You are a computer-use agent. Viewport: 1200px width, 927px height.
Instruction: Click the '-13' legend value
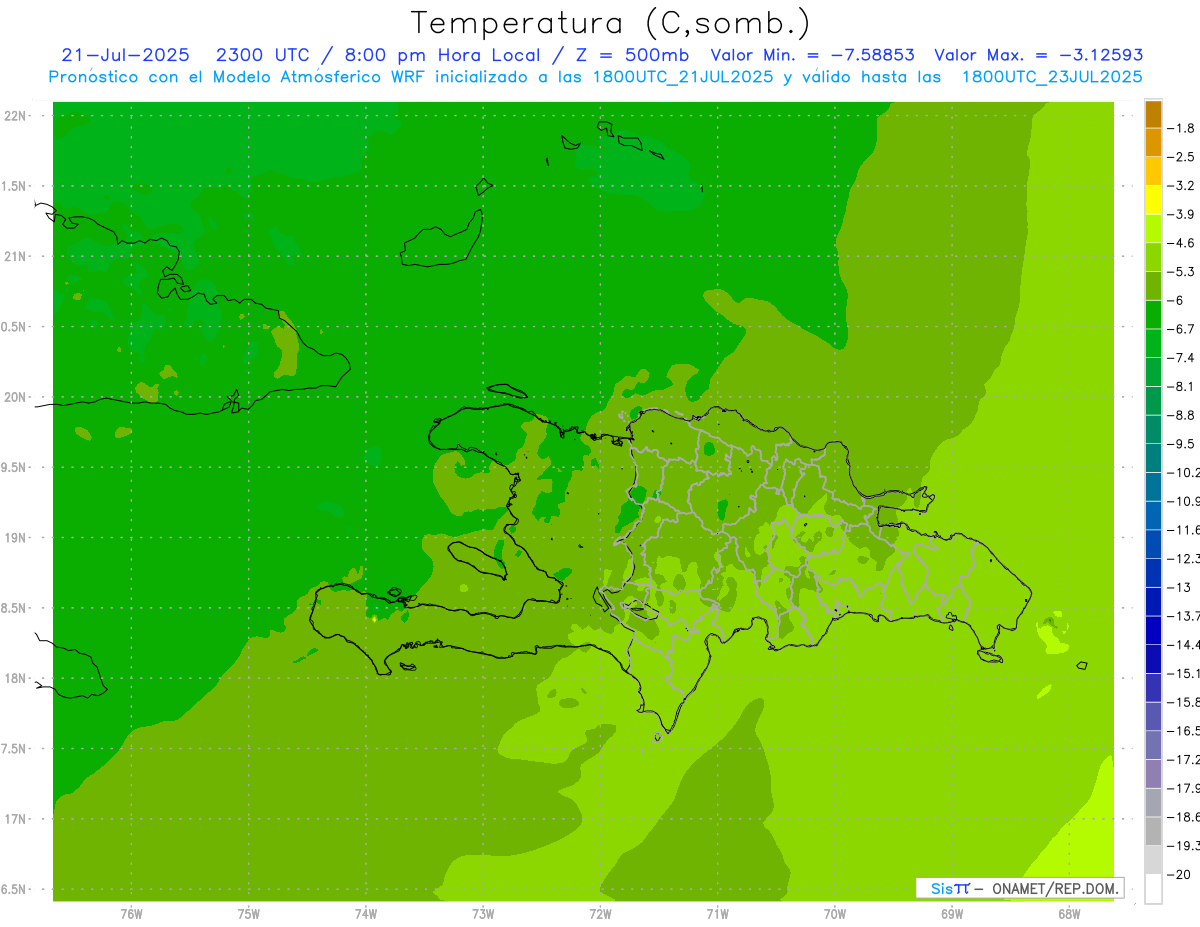tap(1180, 587)
